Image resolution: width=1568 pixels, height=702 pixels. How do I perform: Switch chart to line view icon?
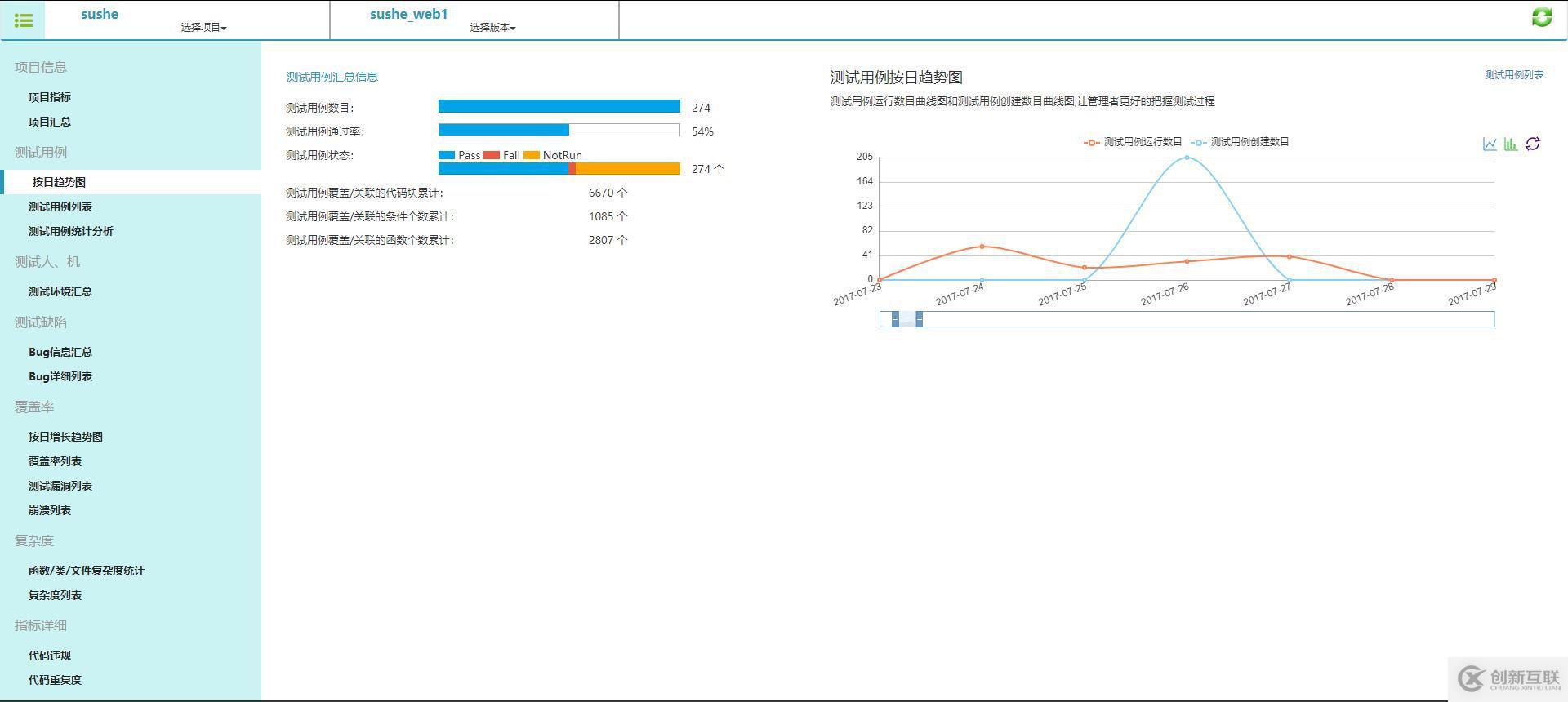tap(1490, 144)
